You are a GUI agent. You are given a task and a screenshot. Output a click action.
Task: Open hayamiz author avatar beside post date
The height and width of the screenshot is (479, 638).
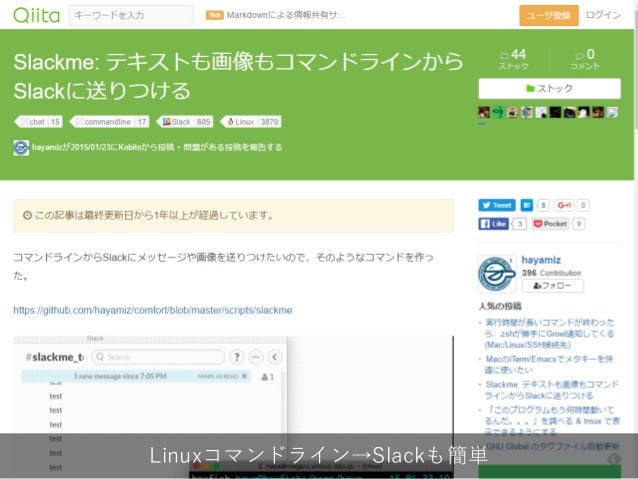(x=21, y=147)
